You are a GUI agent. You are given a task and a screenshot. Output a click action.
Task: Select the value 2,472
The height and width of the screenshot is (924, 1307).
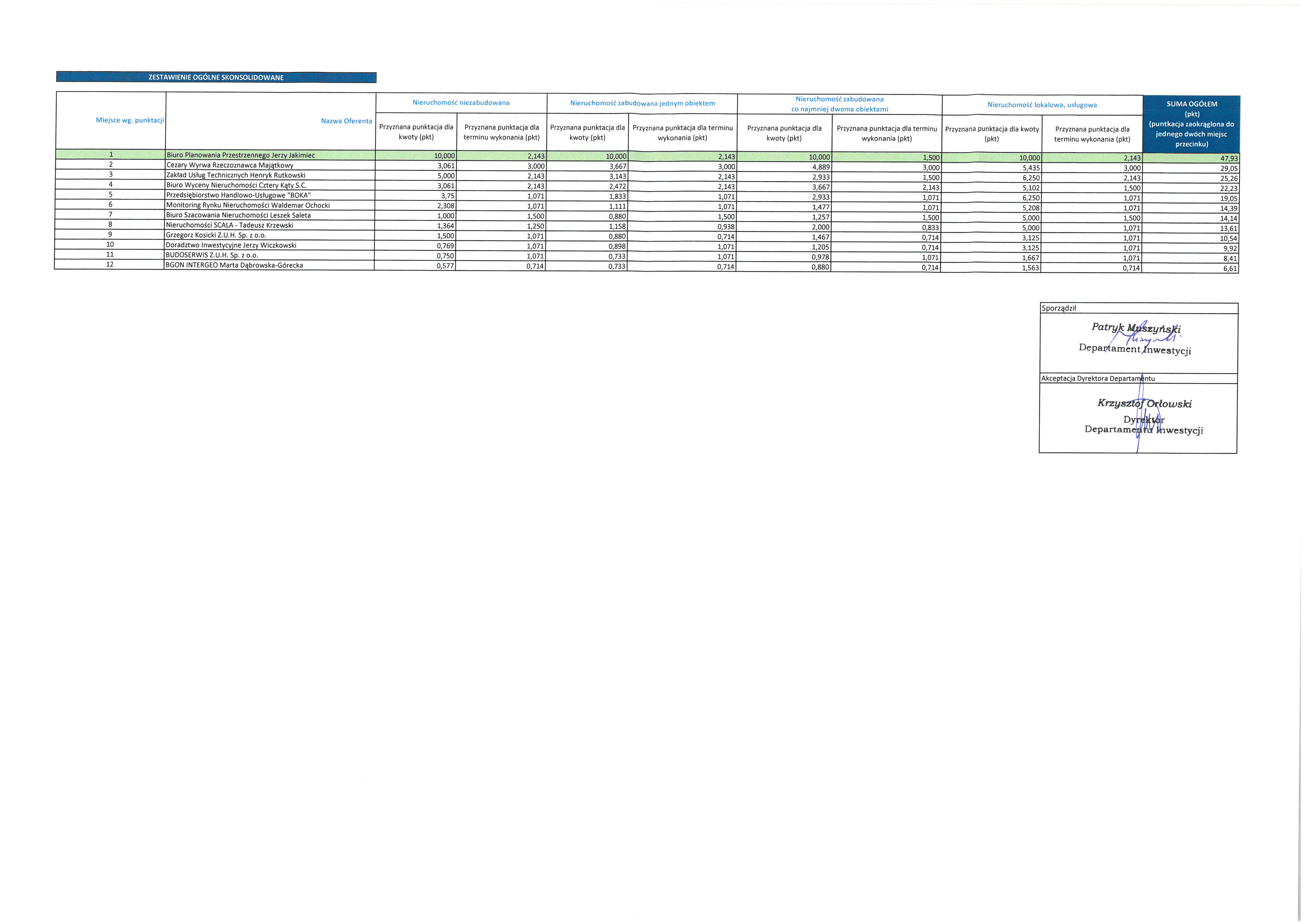tap(617, 187)
